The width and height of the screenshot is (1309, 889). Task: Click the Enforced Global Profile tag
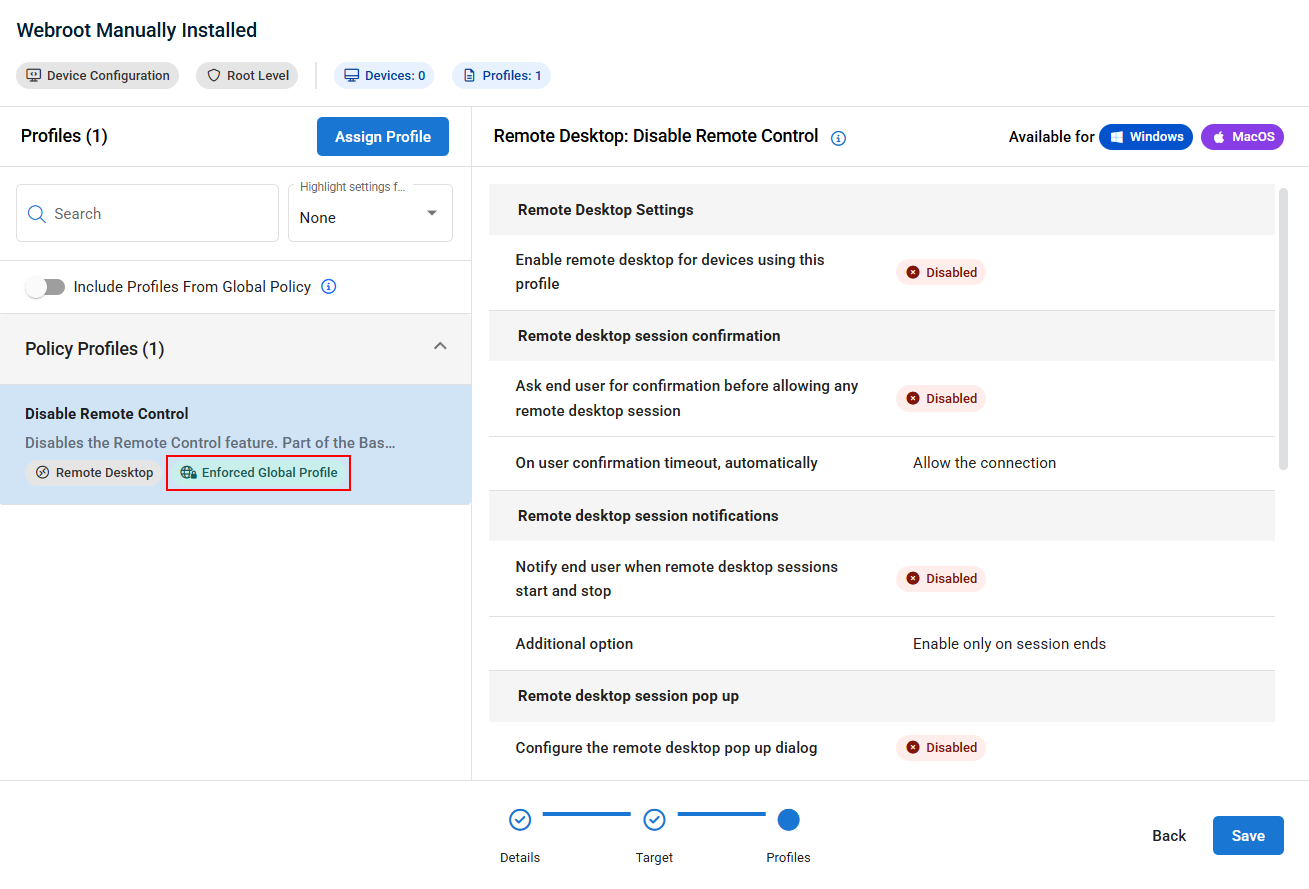tap(259, 473)
